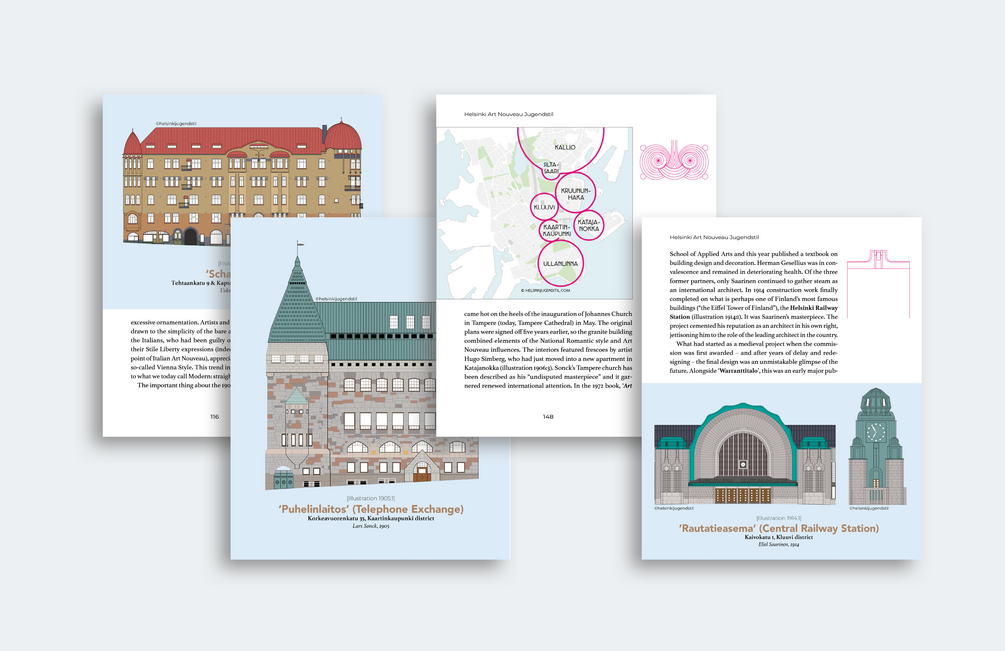The height and width of the screenshot is (651, 1005).
Task: Click the [Illustration 1914:1] caption
Action: (779, 518)
